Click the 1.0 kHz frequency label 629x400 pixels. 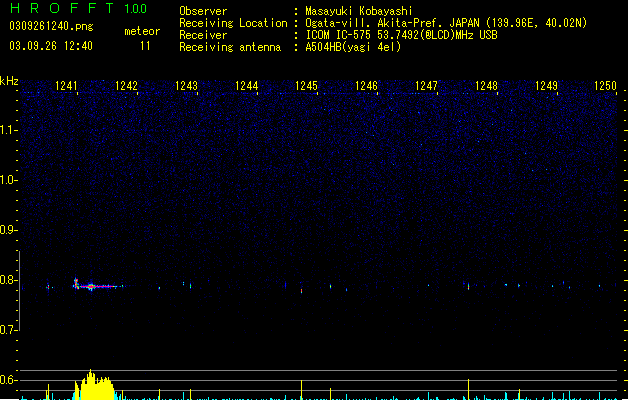coord(8,180)
